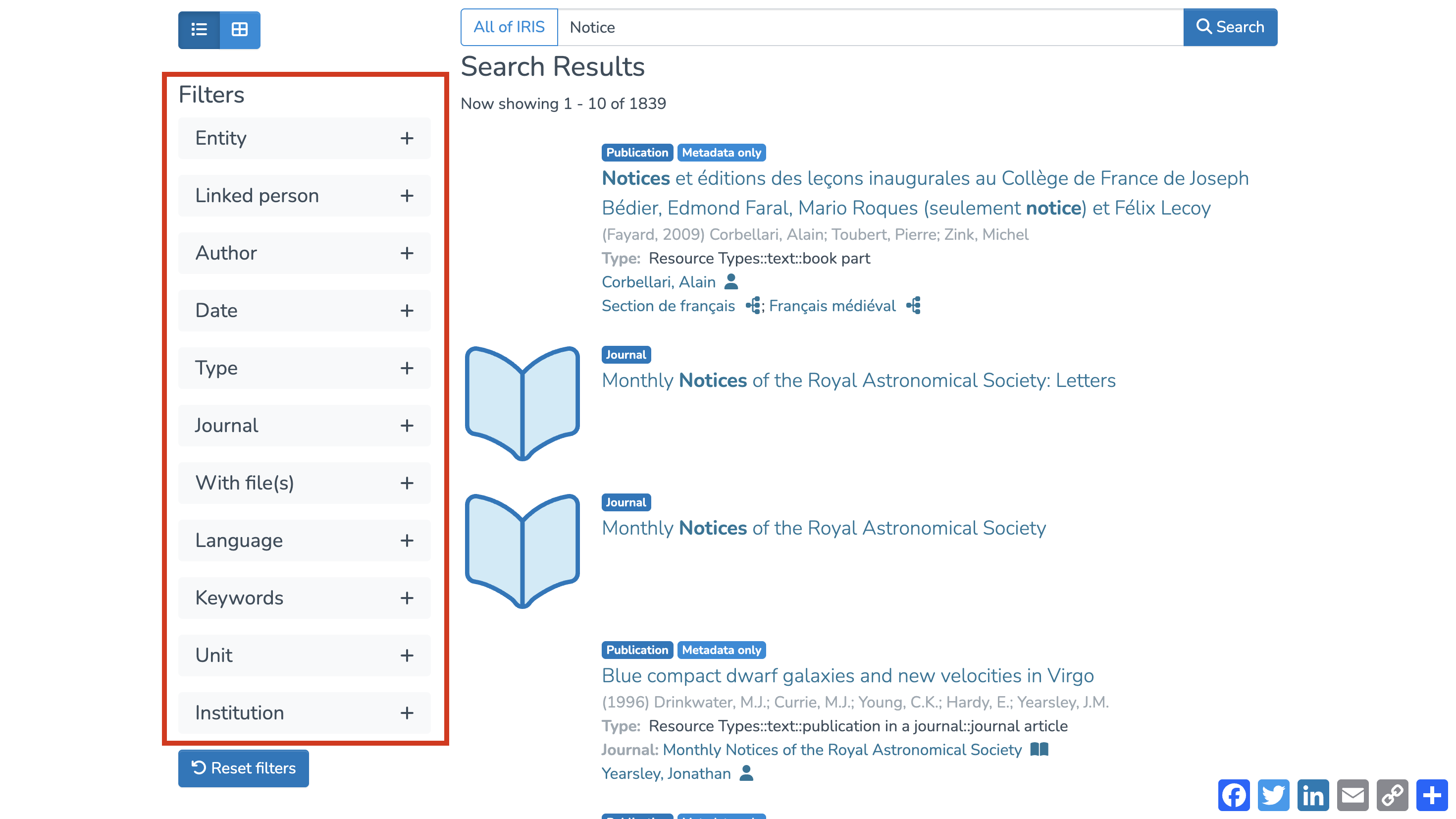
Task: Click person icon beside Yearsley, Jonathan
Action: 746,772
